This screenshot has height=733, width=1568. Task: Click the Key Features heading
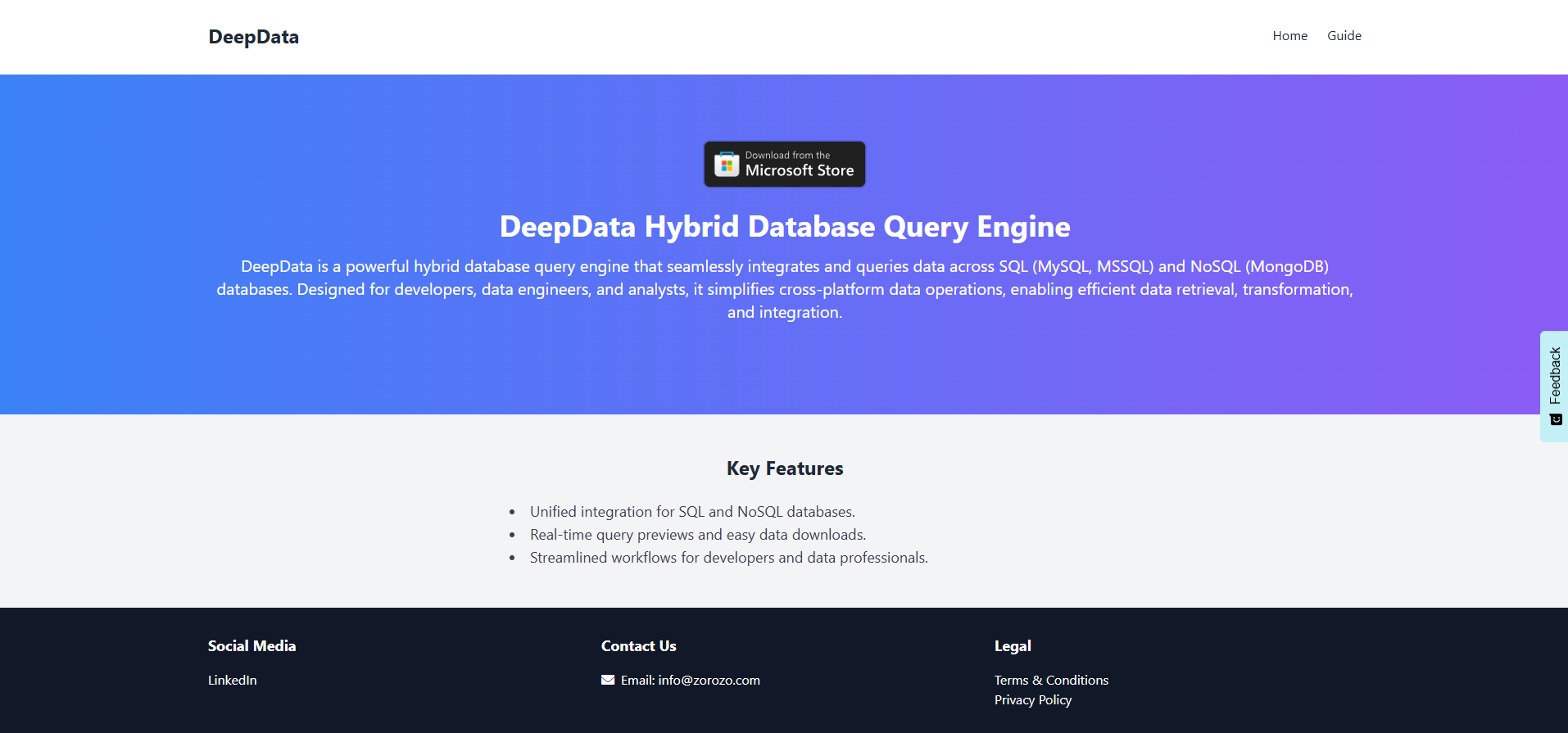[x=784, y=468]
